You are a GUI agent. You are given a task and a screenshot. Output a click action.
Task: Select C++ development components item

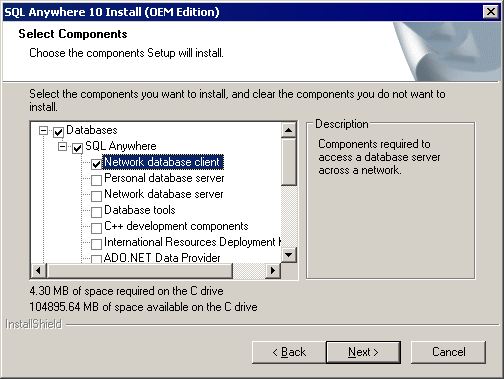click(176, 226)
